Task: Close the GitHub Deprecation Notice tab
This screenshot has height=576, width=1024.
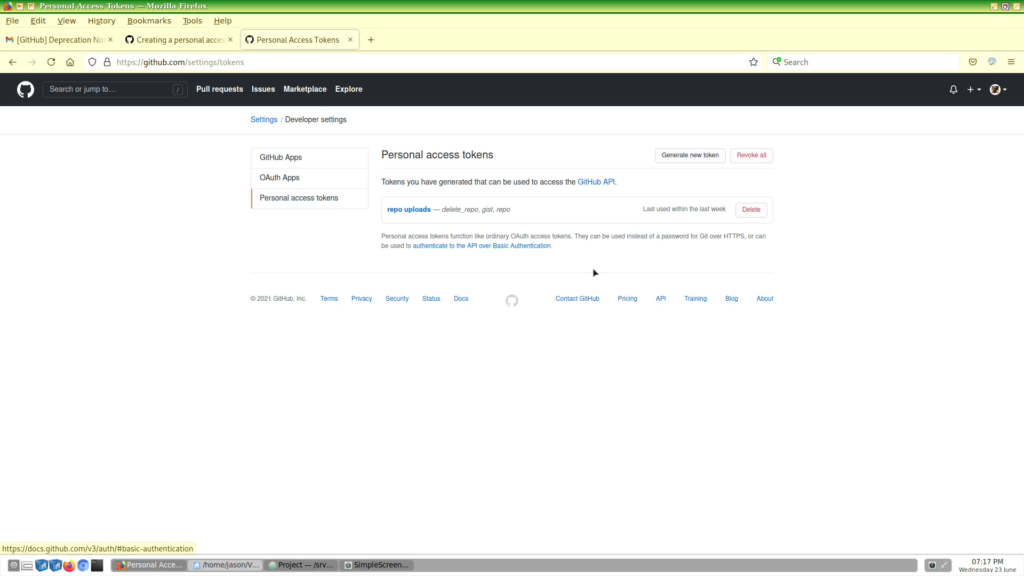Action: [x=110, y=40]
